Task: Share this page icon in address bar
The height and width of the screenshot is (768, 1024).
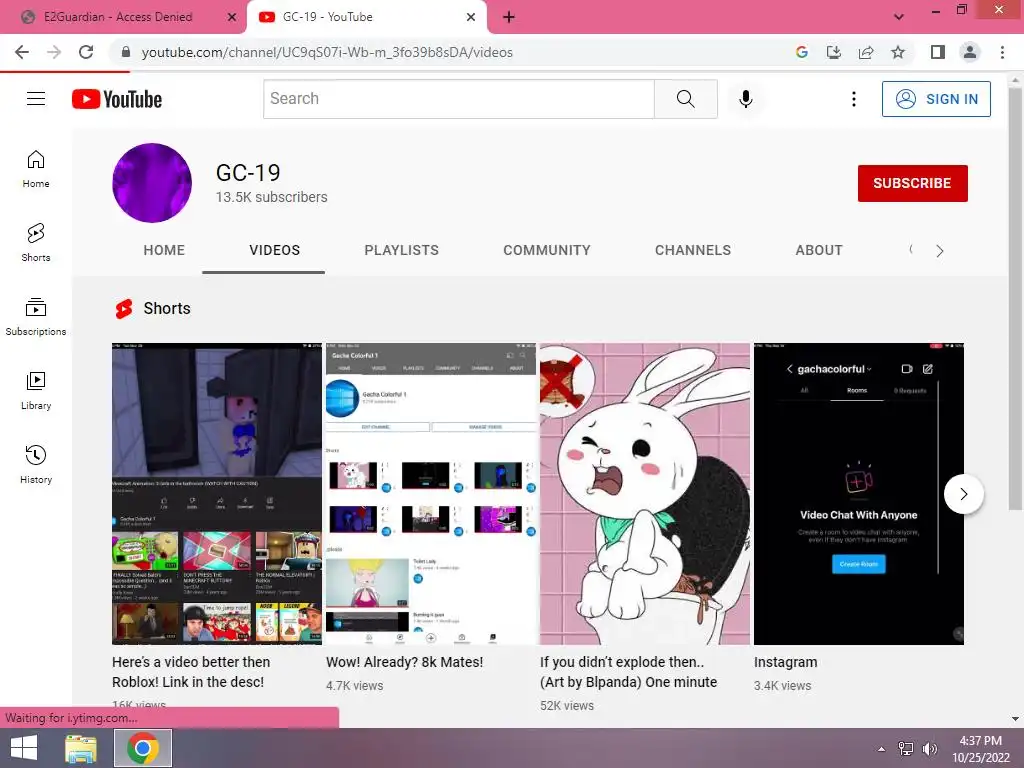Action: click(x=866, y=52)
